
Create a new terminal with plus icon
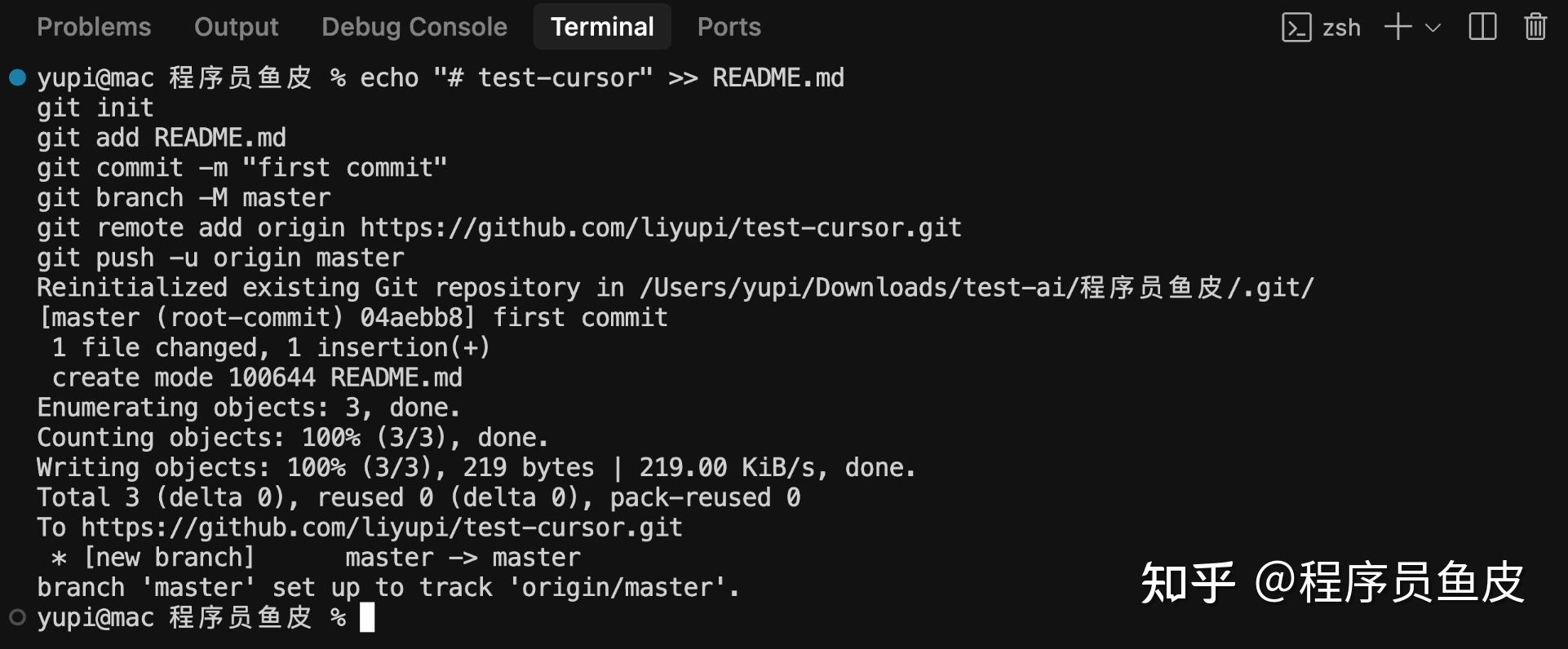tap(1397, 27)
